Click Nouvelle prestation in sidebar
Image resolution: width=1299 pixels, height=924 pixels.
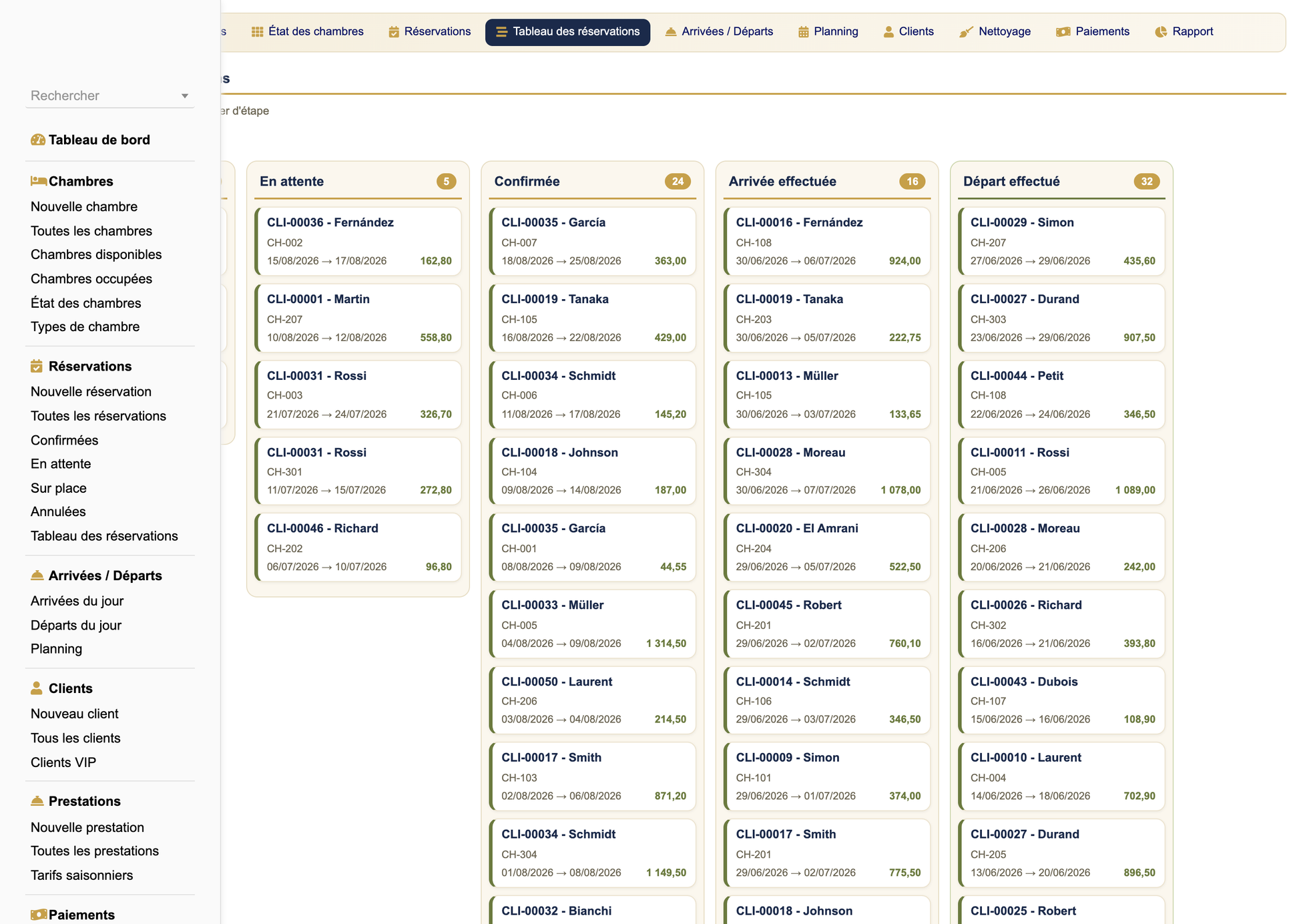[x=87, y=827]
